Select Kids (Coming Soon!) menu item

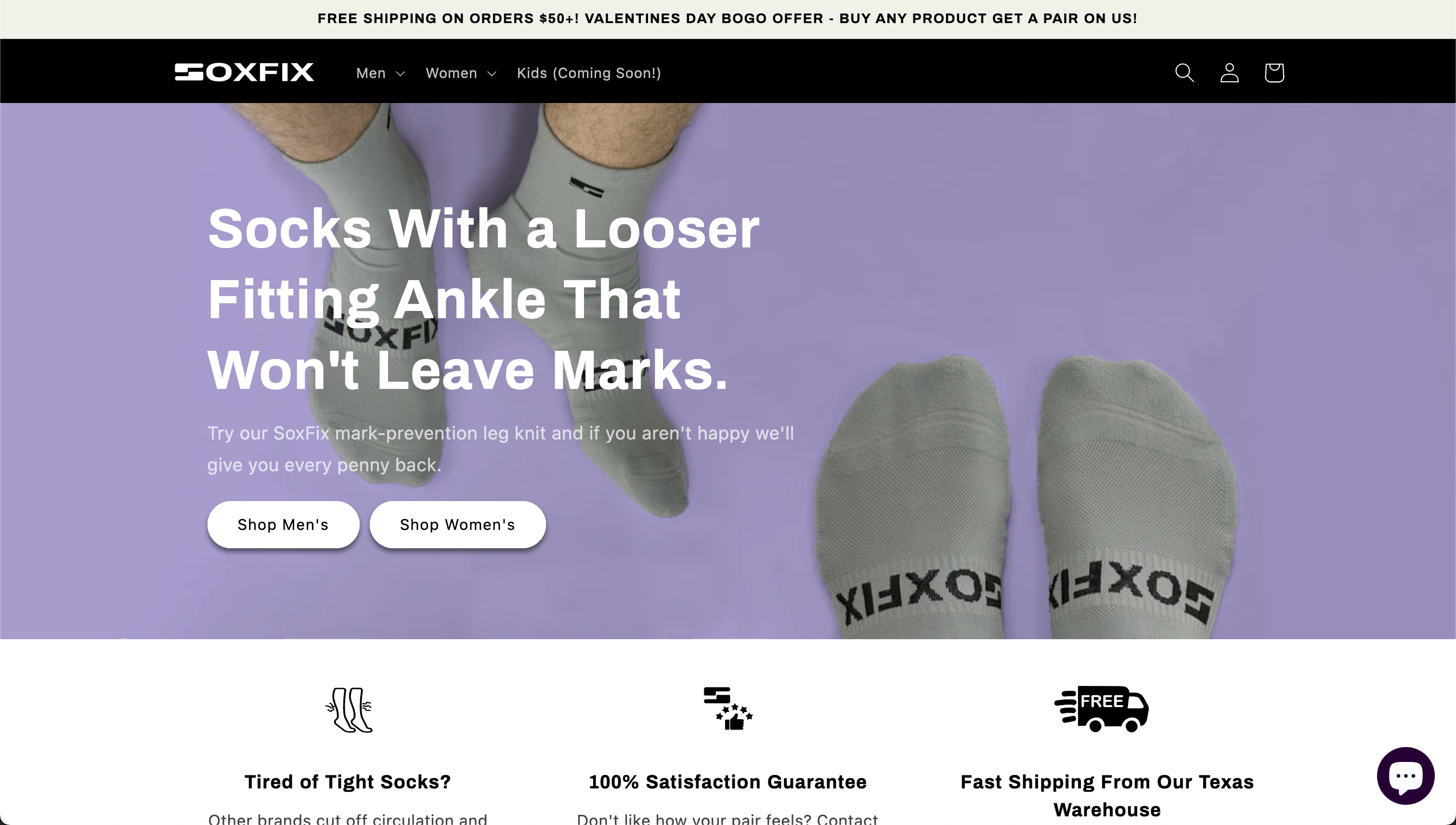coord(589,73)
